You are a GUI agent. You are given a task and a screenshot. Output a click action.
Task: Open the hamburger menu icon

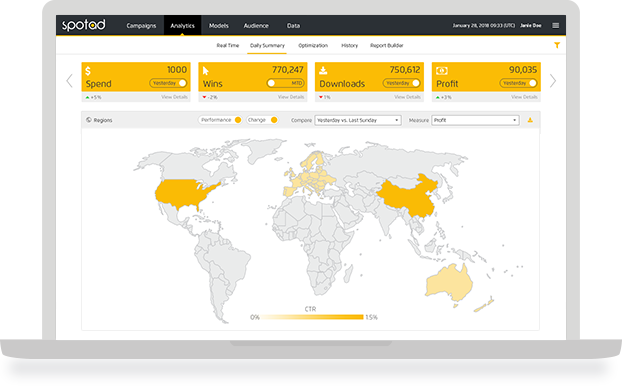click(x=555, y=25)
